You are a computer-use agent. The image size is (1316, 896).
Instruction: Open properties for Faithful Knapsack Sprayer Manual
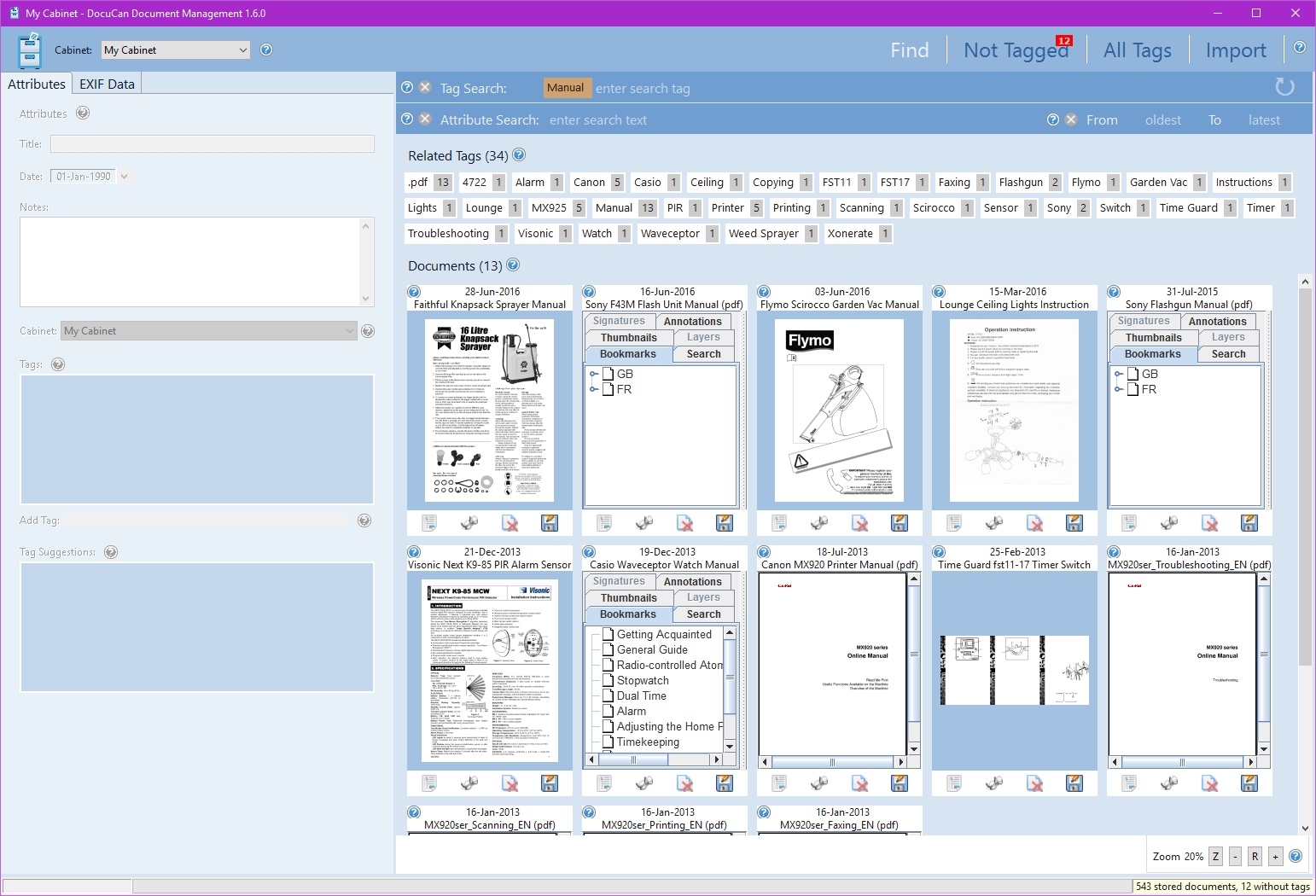click(429, 522)
